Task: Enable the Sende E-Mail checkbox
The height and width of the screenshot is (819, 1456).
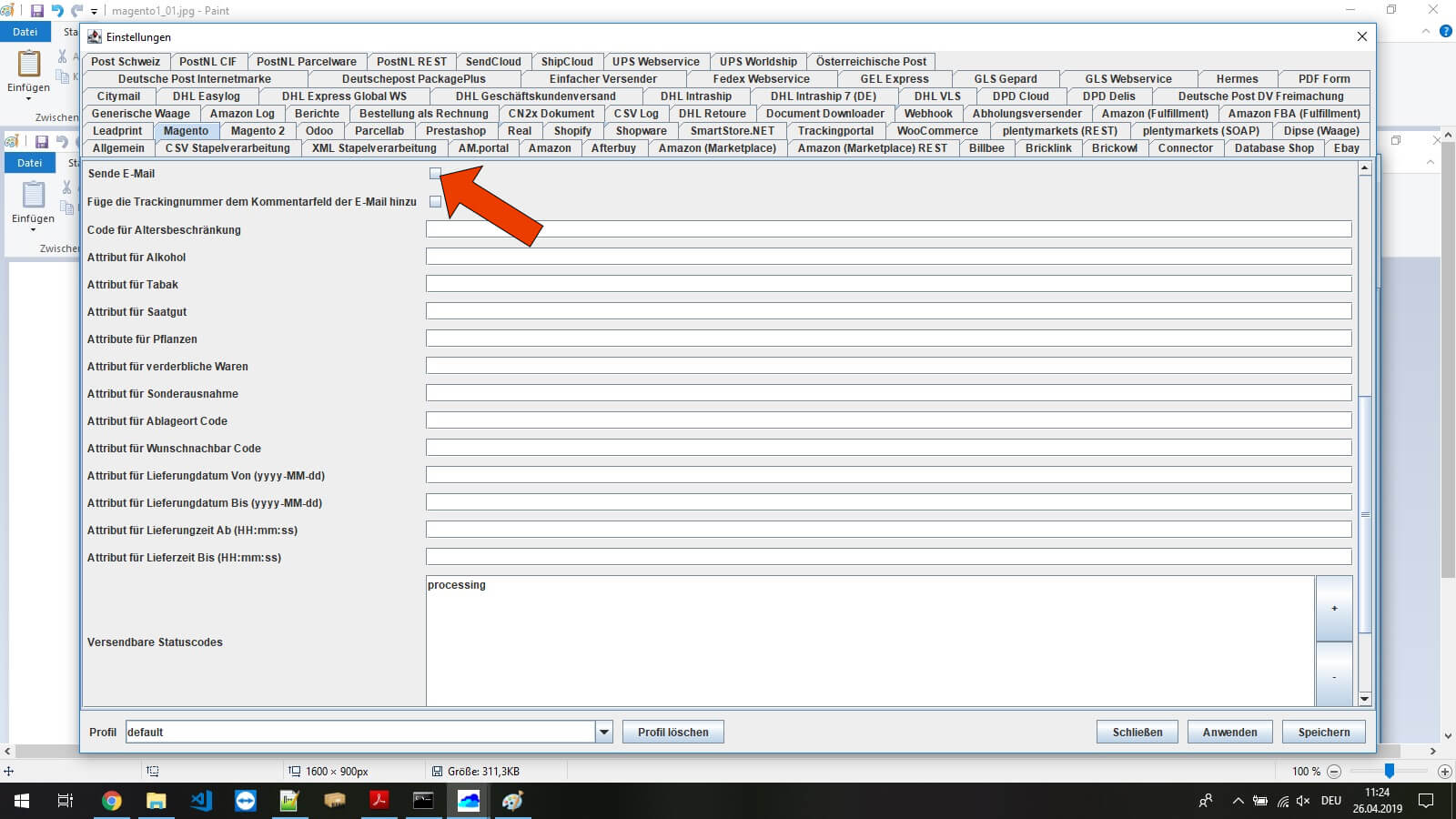Action: click(x=435, y=174)
